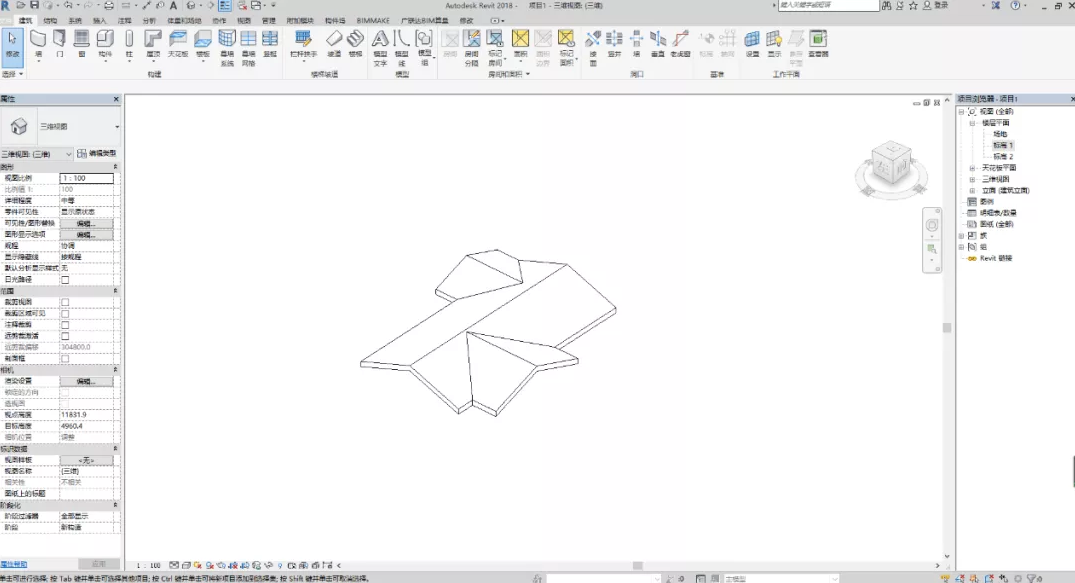Toggle the Crop Region Visible (裁剪区域可见) checkbox
The image size is (1075, 583).
tap(65, 313)
